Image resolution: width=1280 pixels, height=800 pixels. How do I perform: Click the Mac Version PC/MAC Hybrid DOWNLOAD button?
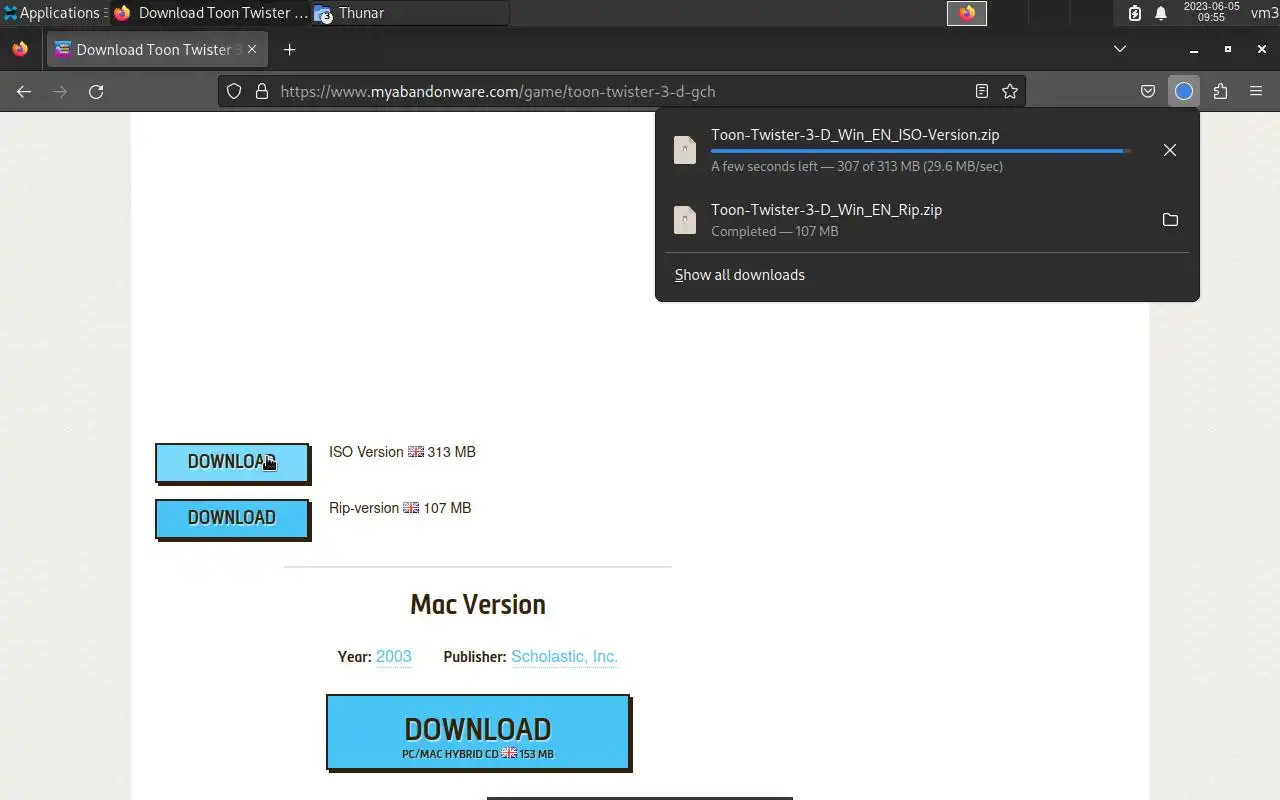[478, 733]
